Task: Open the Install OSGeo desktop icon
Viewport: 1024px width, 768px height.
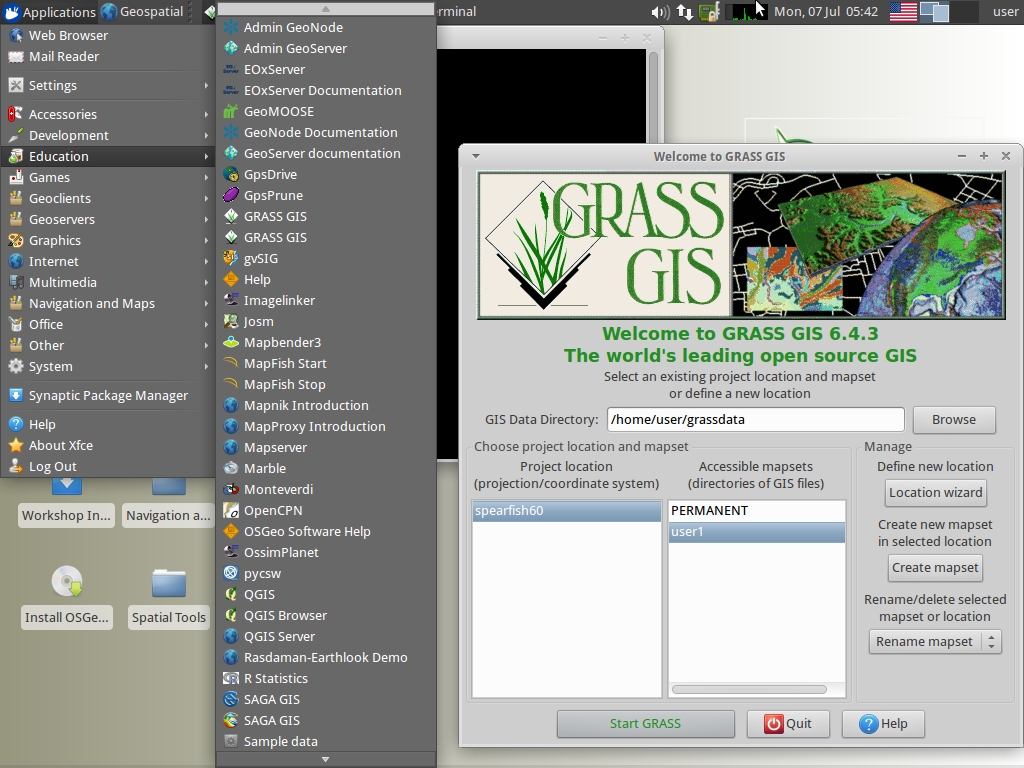Action: coord(67,597)
